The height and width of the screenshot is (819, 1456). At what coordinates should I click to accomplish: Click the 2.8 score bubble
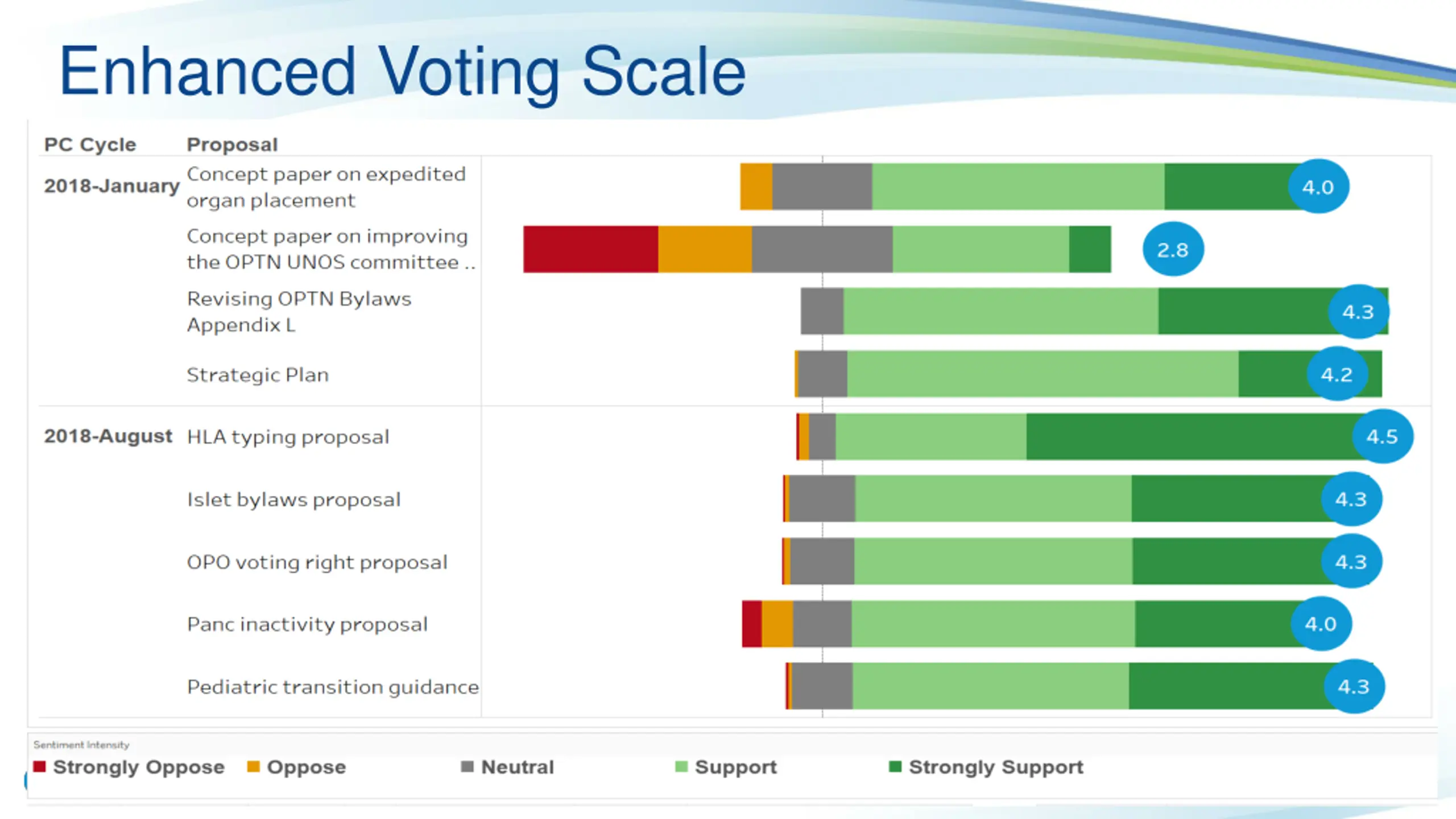tap(1173, 249)
